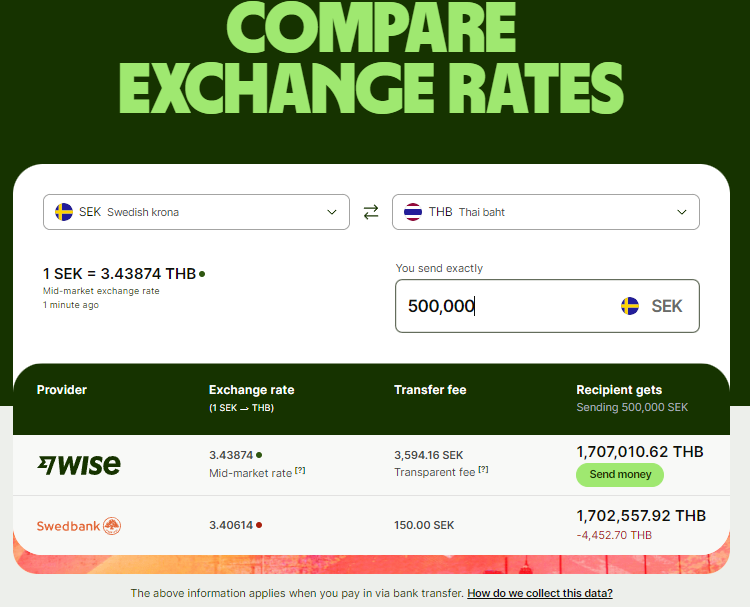Expand the THB Thai baht dropdown chevron
750x607 pixels.
682,212
